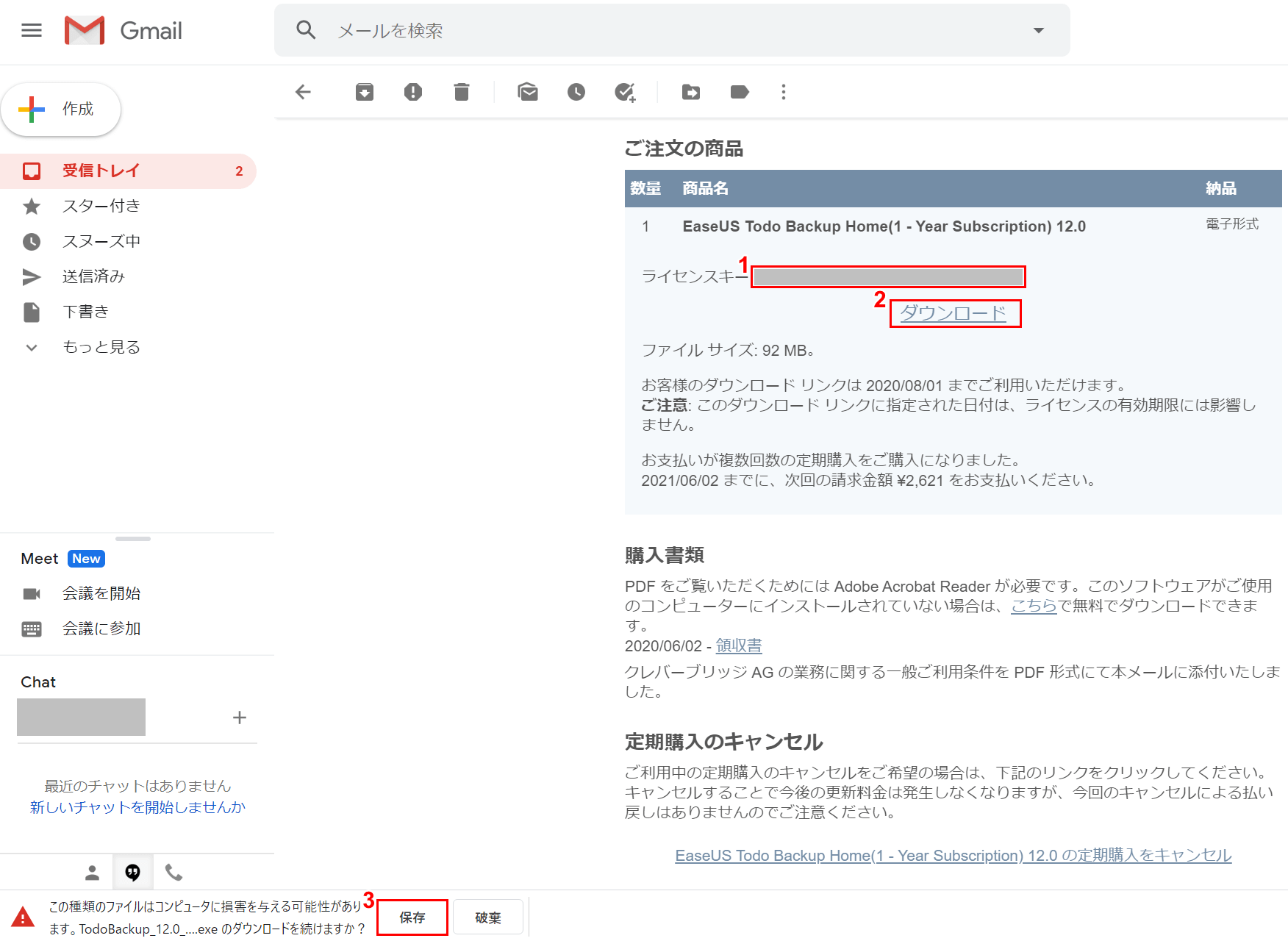
Task: Archive this email using the archive icon
Action: coord(365,92)
